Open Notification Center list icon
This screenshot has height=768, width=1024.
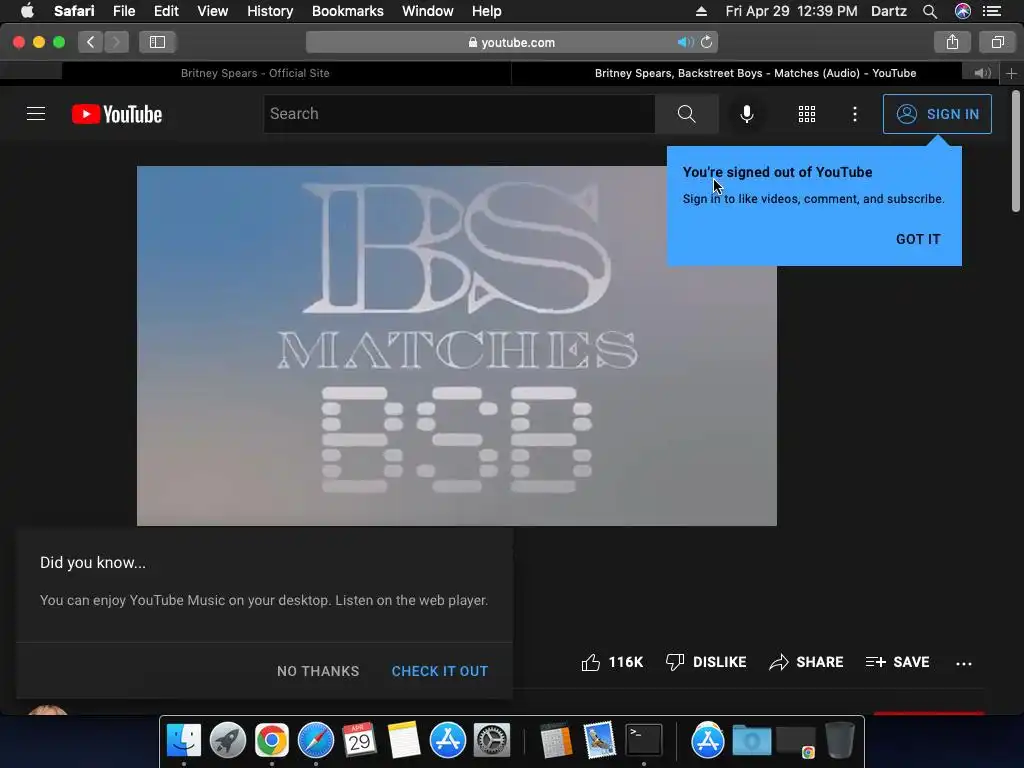(992, 11)
